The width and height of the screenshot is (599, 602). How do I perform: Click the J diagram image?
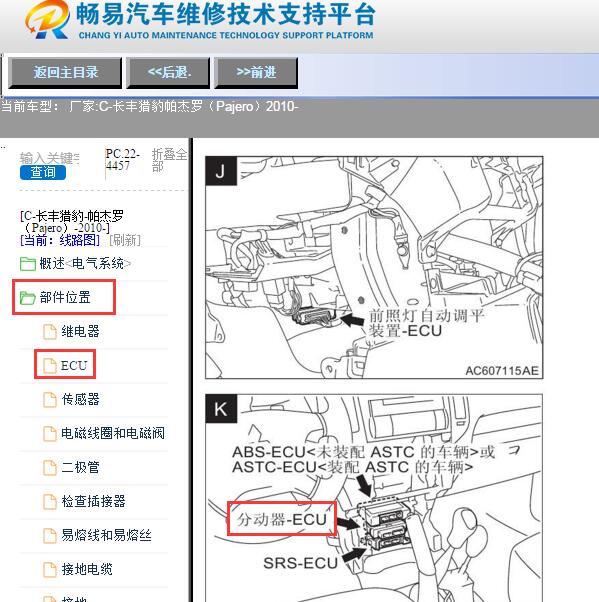click(x=374, y=268)
